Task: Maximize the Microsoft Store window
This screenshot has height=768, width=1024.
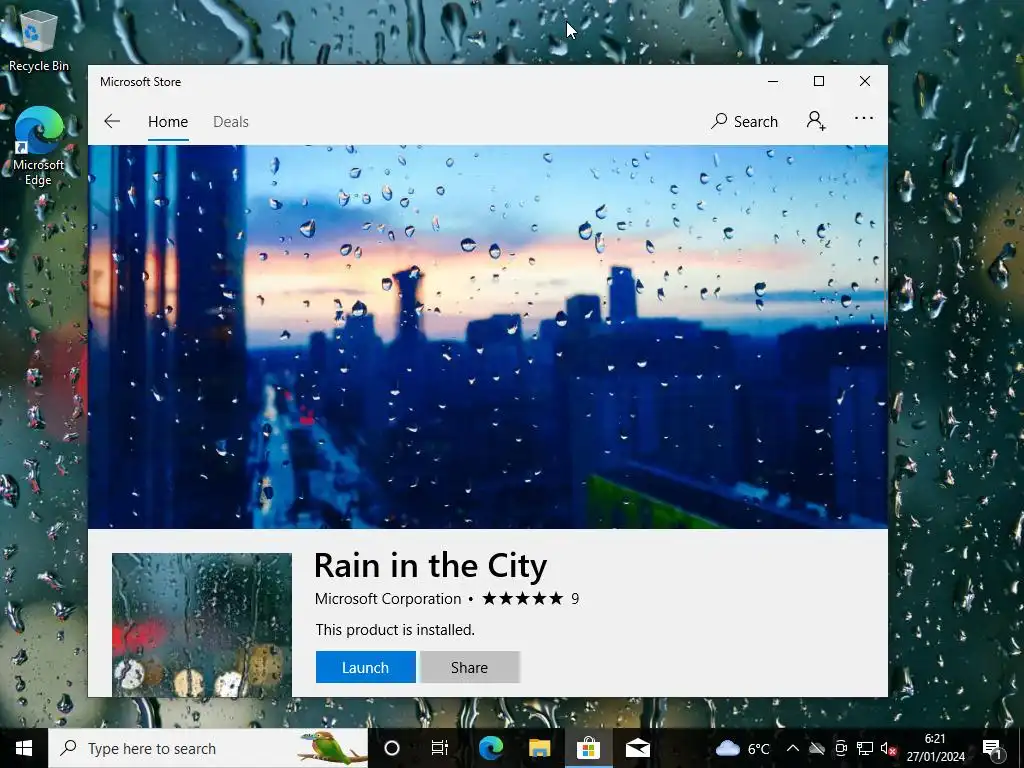Action: tap(819, 81)
